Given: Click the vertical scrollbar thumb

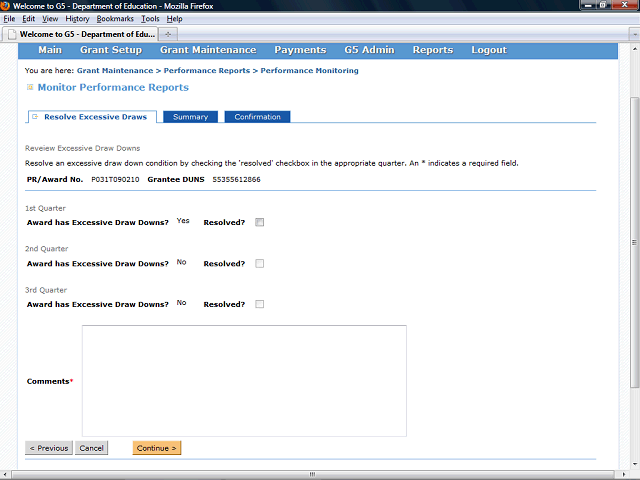Looking at the screenshot, I should 634,242.
